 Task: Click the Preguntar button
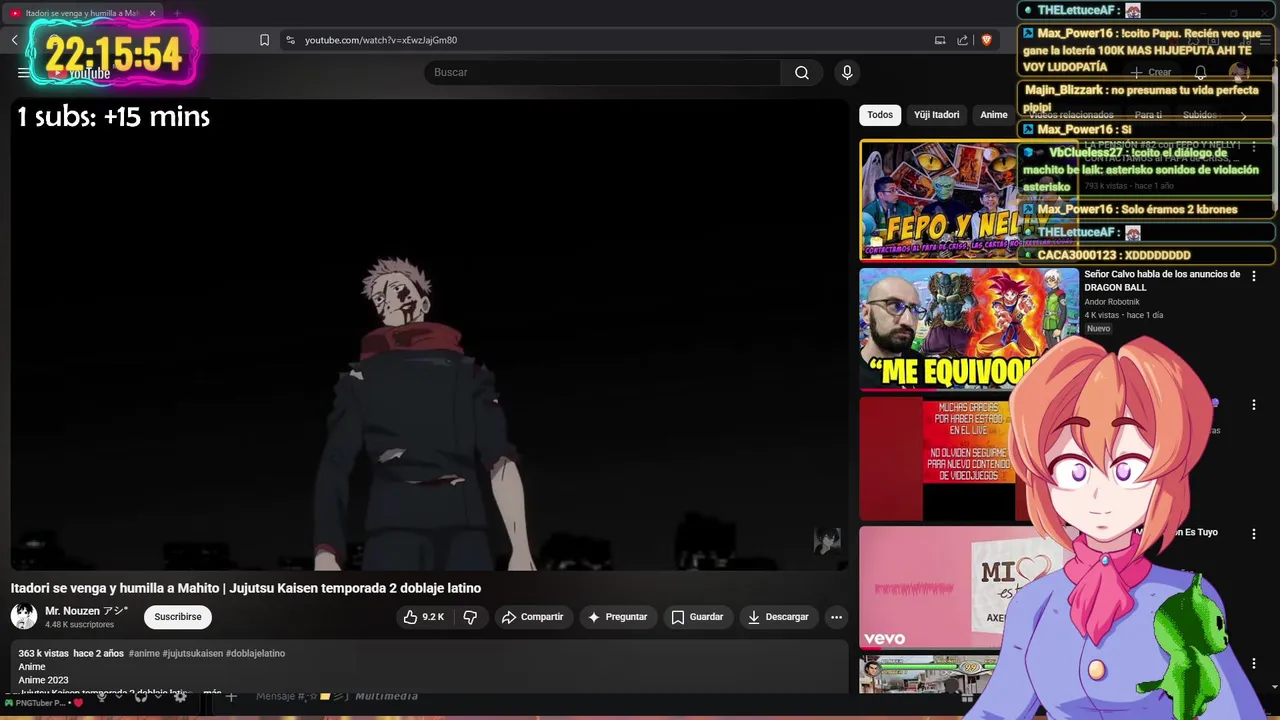618,617
